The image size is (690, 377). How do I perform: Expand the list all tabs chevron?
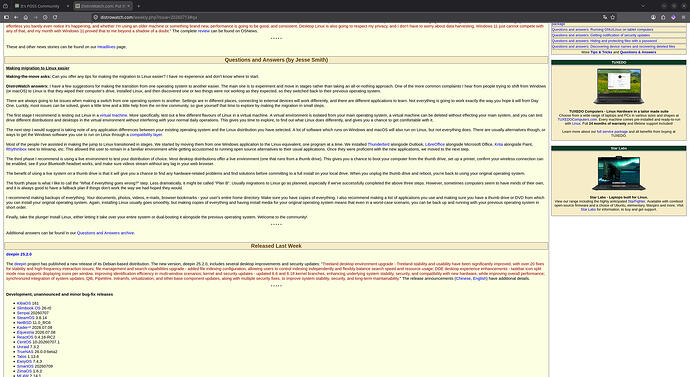tap(643, 6)
